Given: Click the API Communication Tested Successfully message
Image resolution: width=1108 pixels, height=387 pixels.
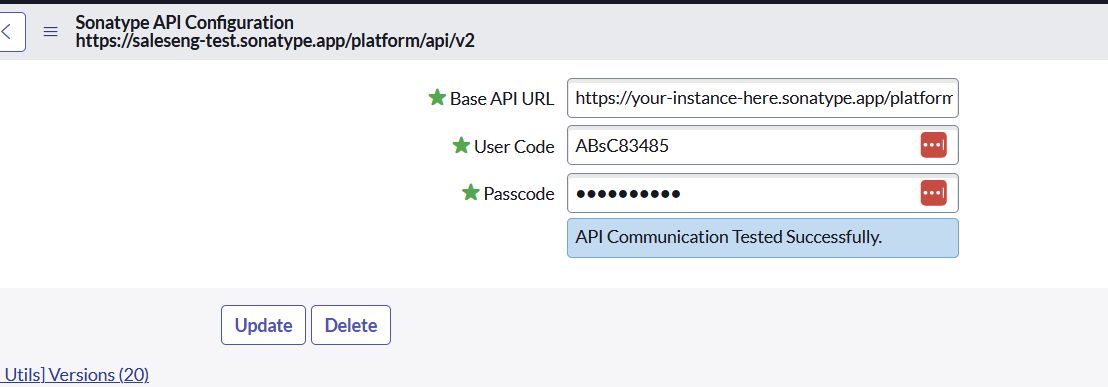Looking at the screenshot, I should click(x=762, y=238).
